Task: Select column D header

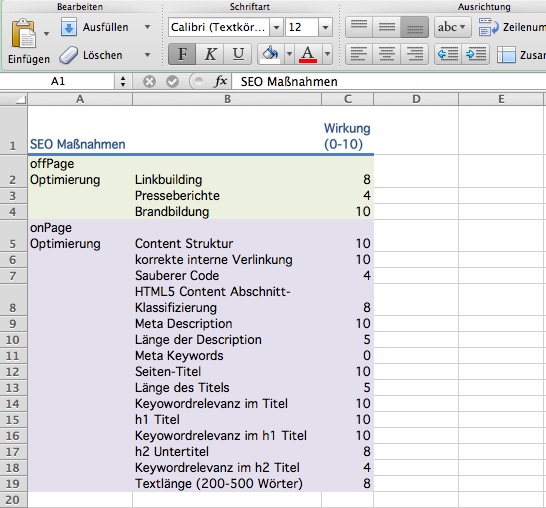Action: (x=416, y=99)
